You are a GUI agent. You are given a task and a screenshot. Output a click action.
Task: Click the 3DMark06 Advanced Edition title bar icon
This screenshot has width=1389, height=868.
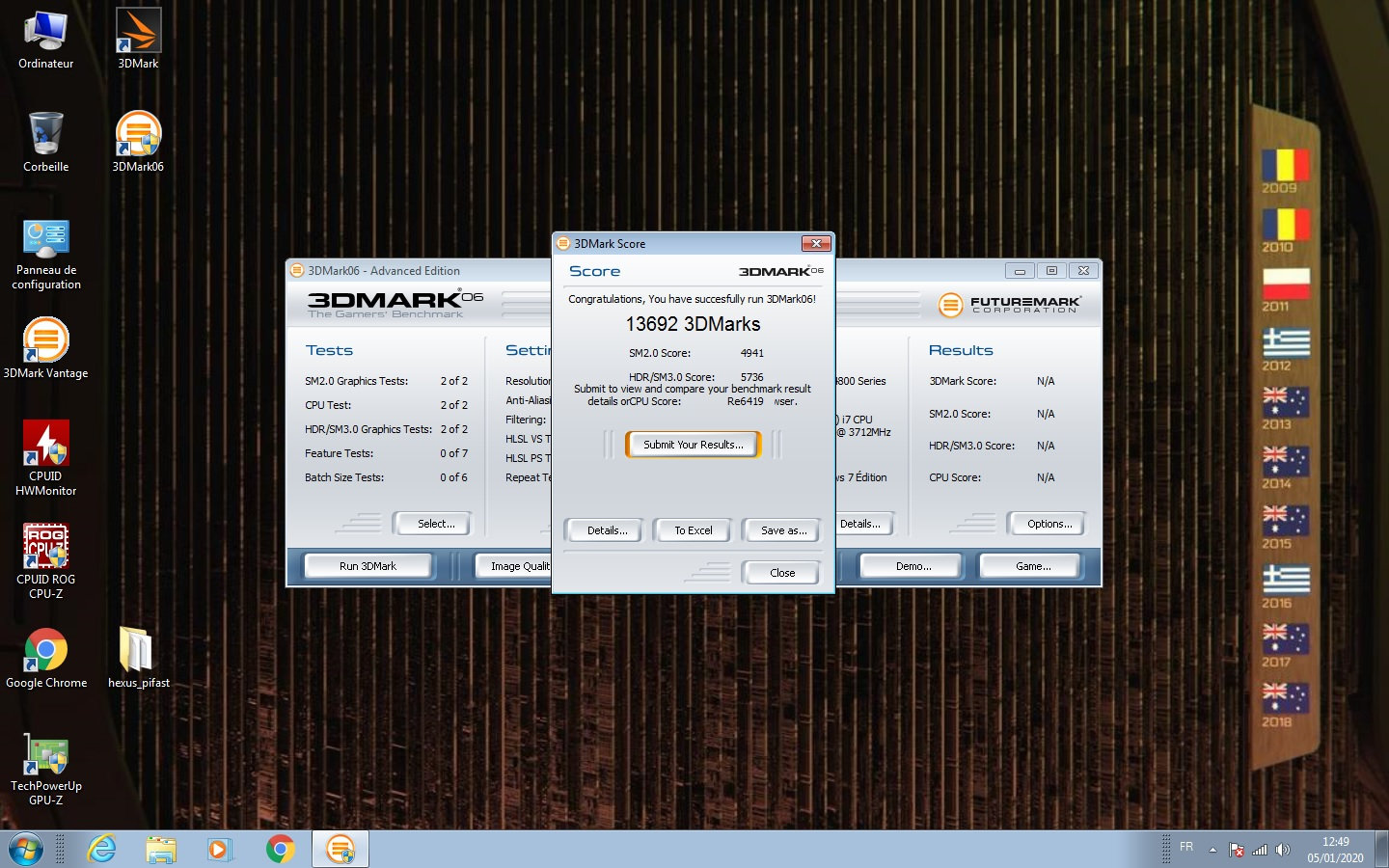pos(297,270)
